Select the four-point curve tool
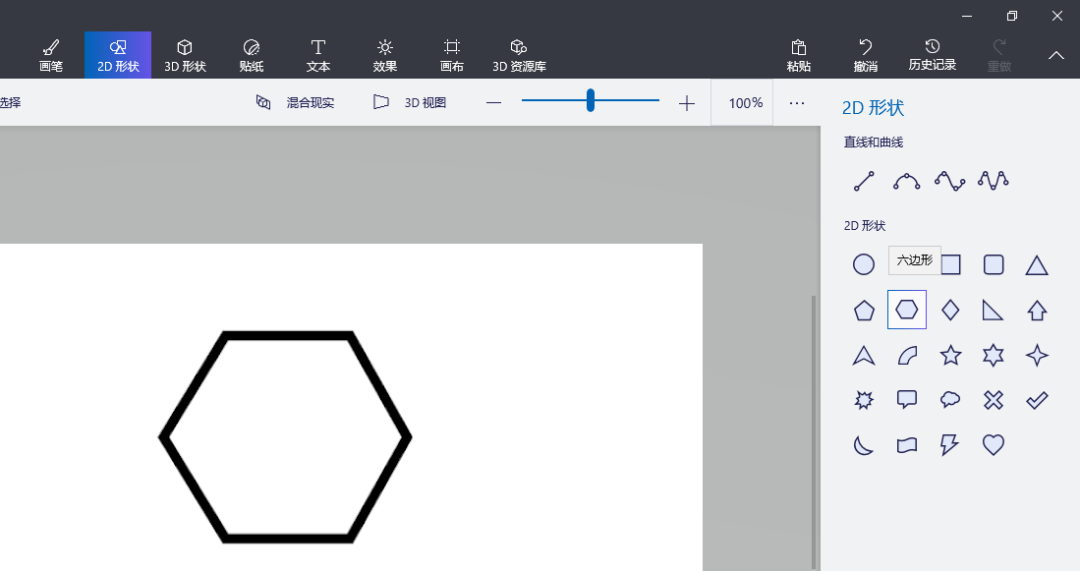1080x571 pixels. point(950,181)
